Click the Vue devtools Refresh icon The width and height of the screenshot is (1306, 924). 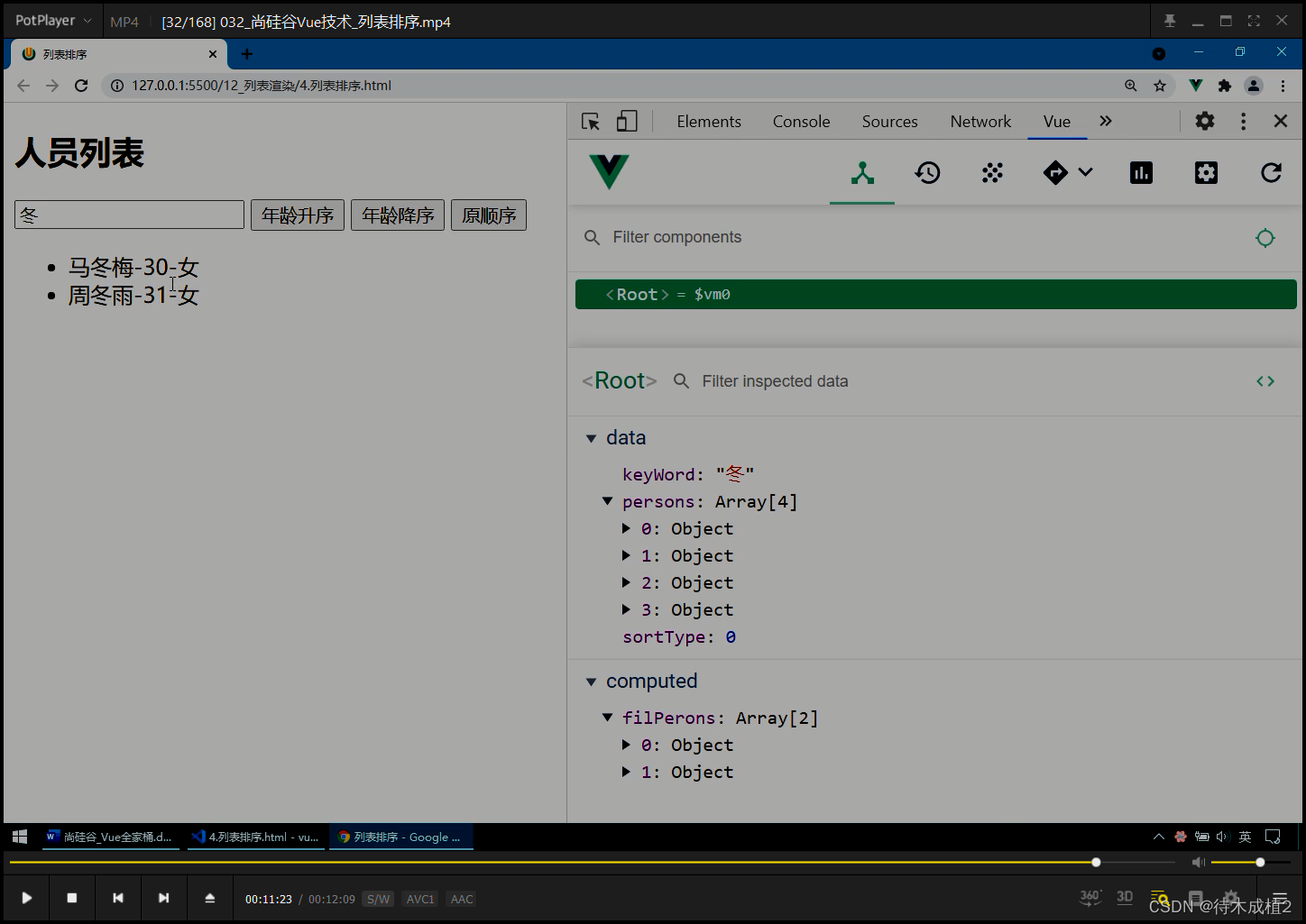[1271, 173]
